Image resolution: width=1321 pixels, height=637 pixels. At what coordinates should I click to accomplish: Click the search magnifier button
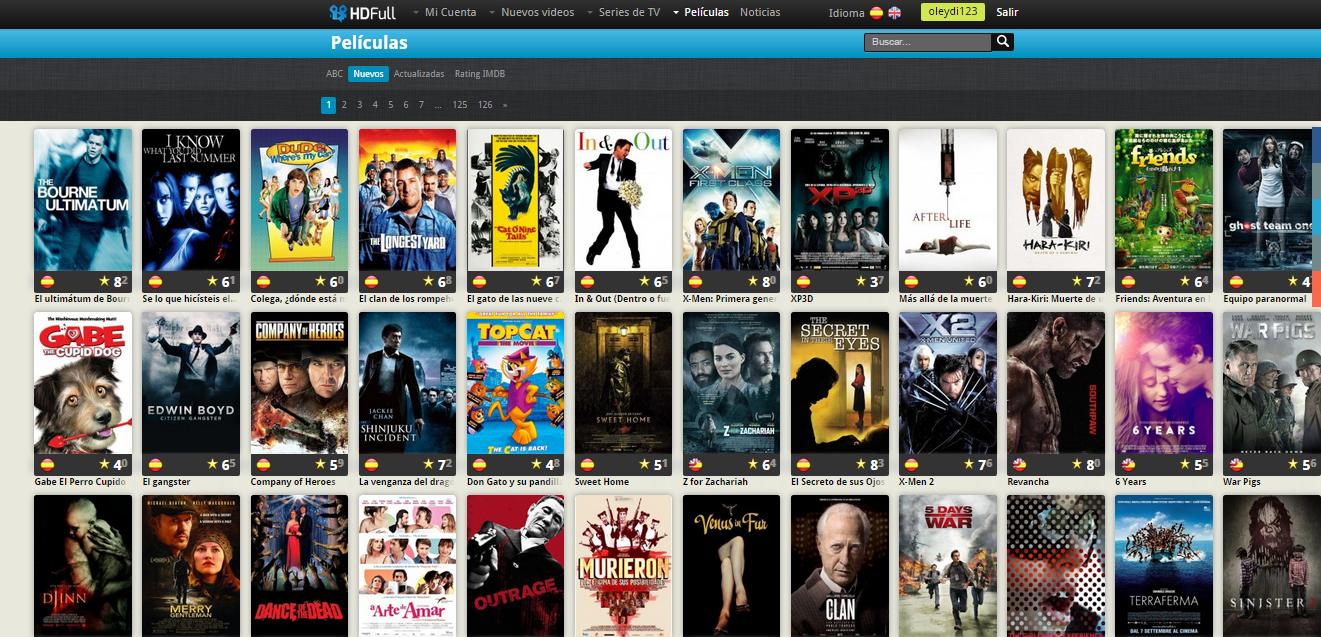1003,42
